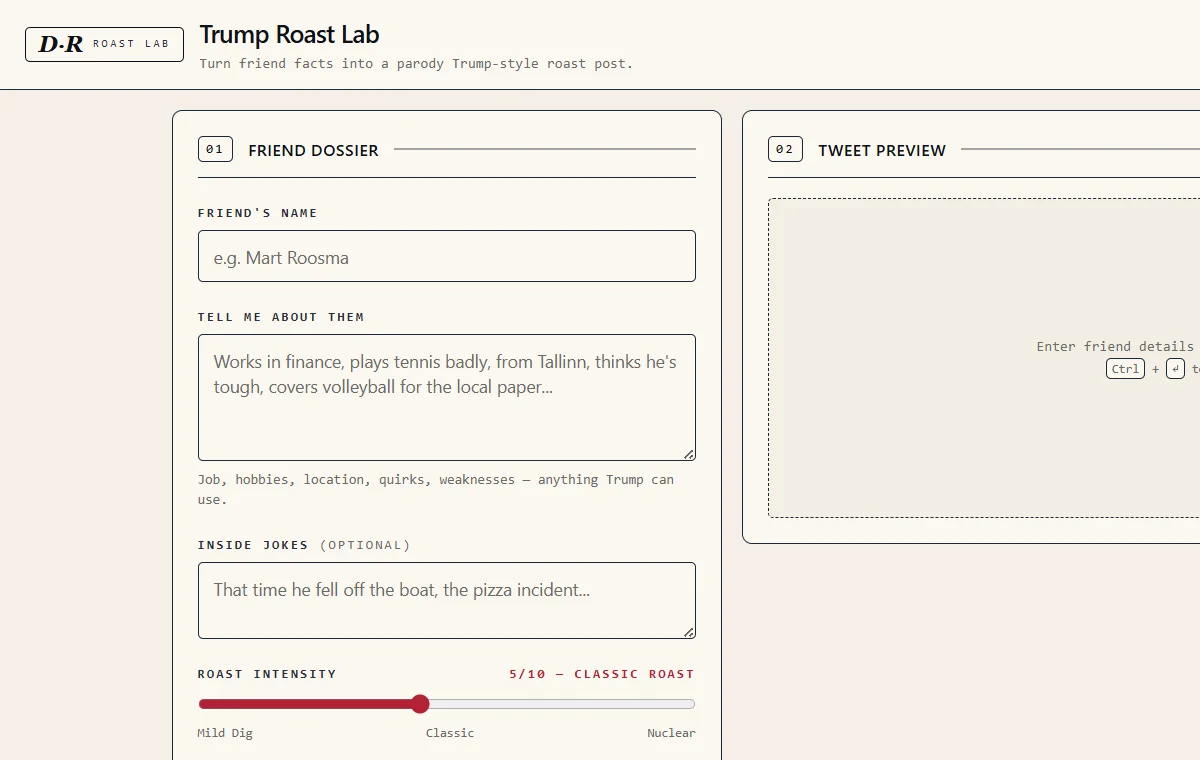Click into the Tell Me About Them textarea
The height and width of the screenshot is (760, 1200).
(446, 397)
